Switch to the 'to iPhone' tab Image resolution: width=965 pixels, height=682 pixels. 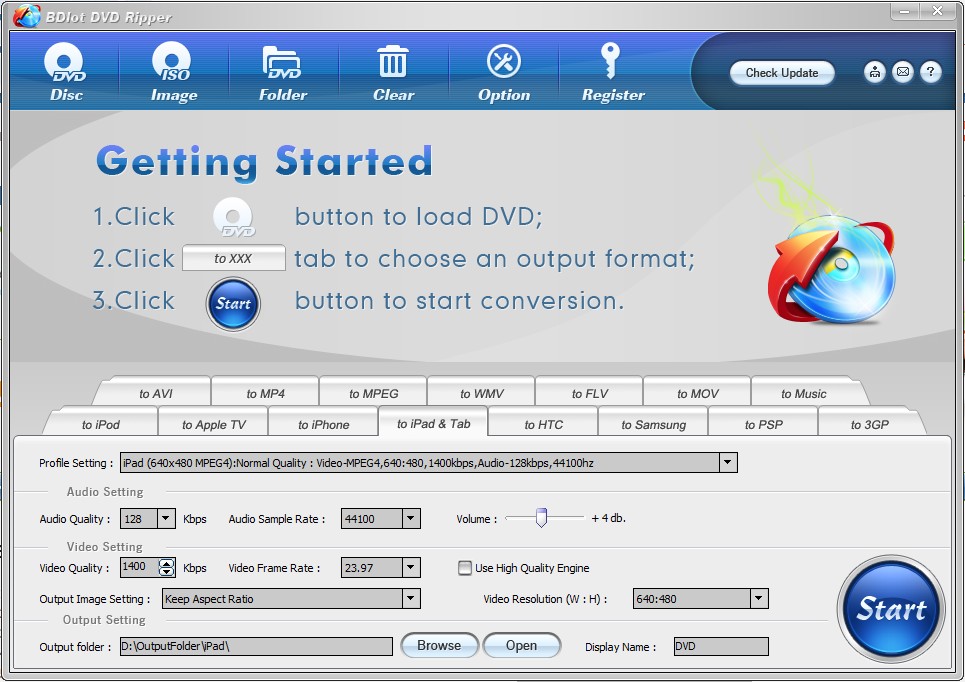[x=323, y=424]
